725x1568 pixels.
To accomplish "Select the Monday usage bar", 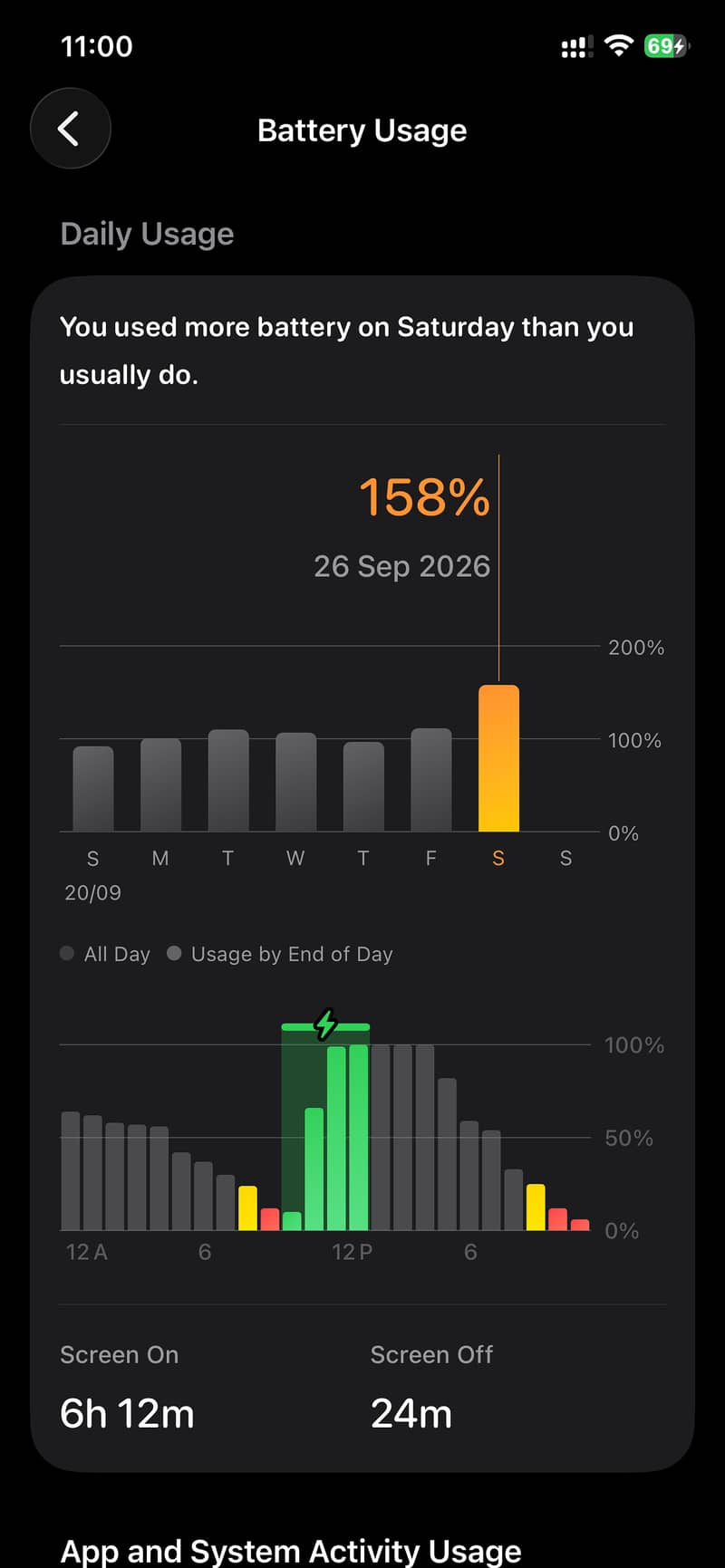I will coord(160,785).
